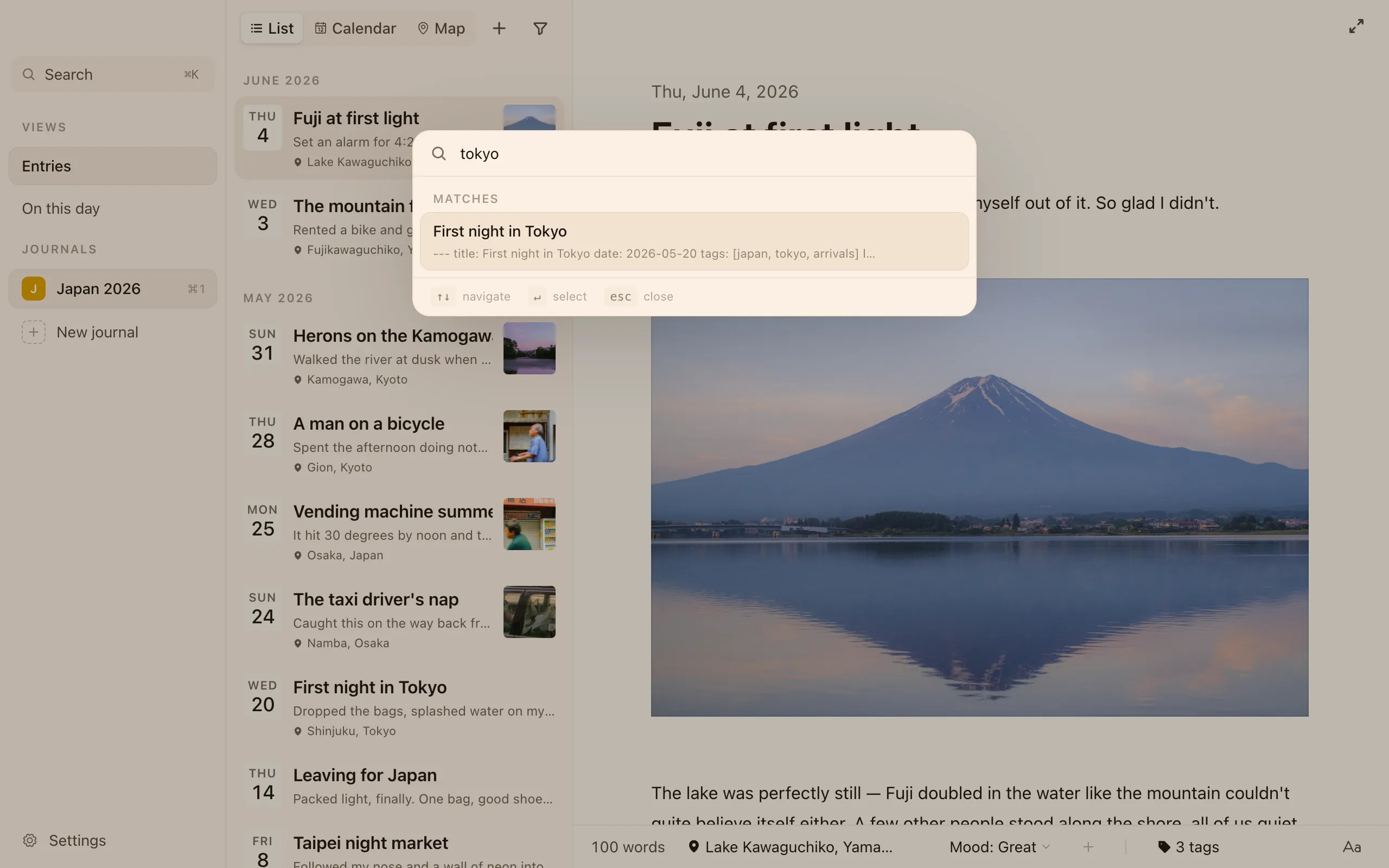
Task: Click the select enter key hint
Action: pos(558,297)
